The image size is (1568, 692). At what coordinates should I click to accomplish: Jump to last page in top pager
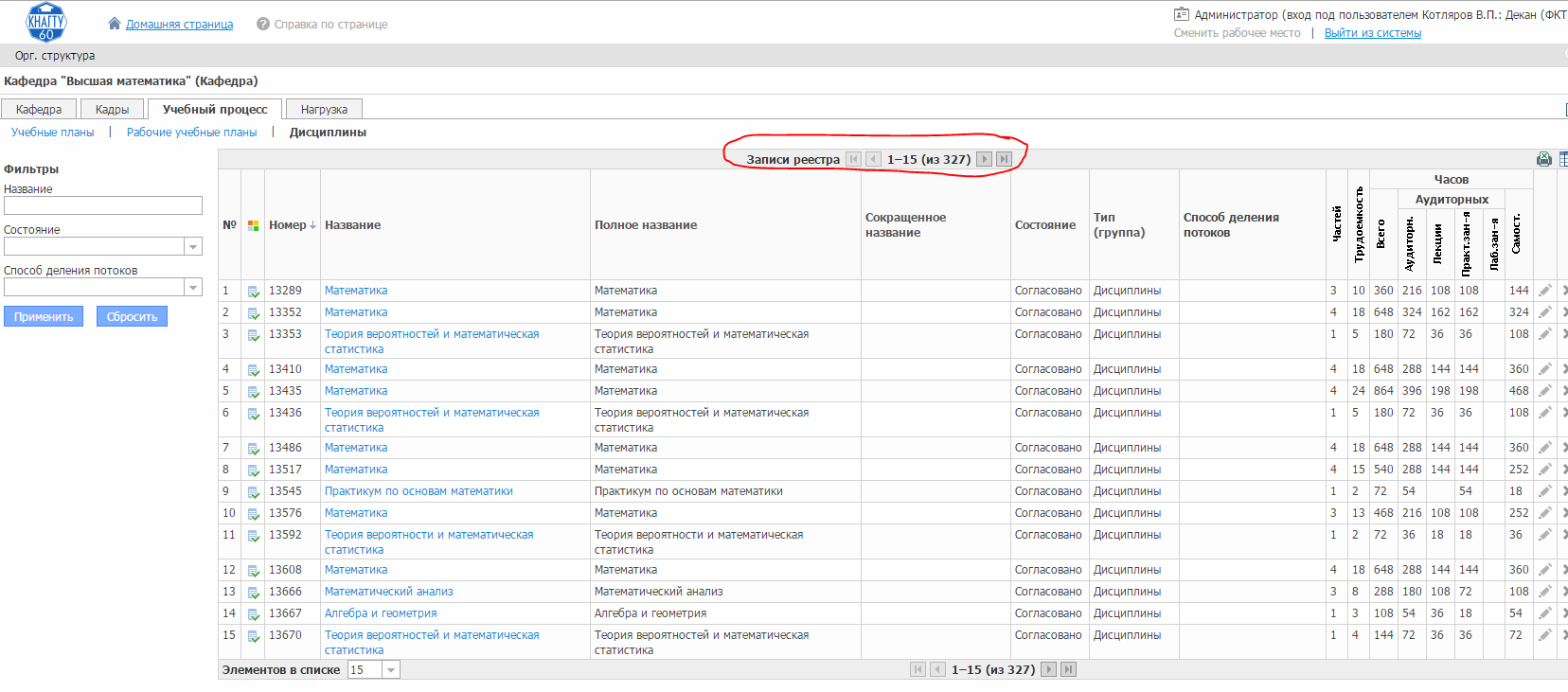pyautogui.click(x=1004, y=159)
